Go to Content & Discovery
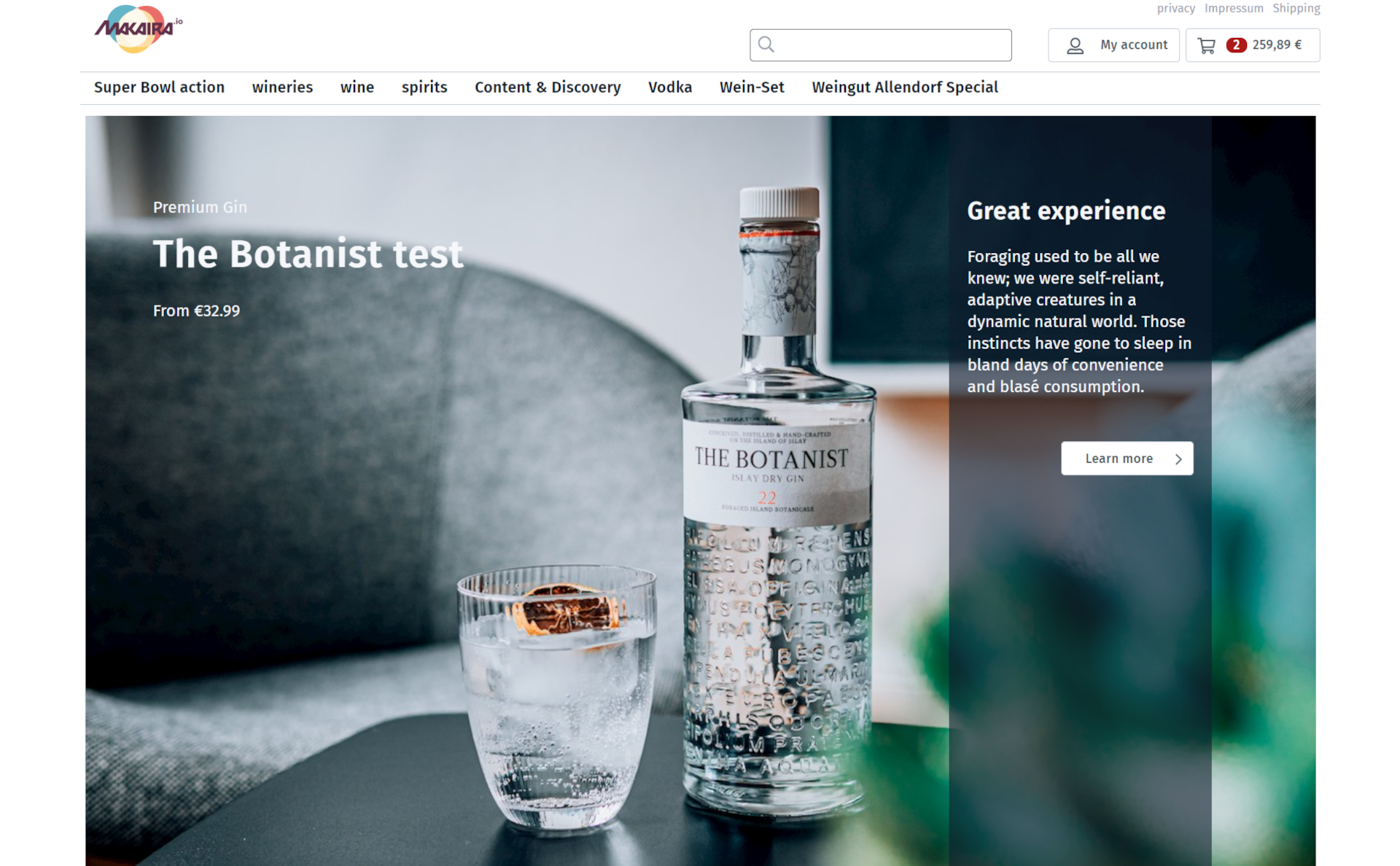 point(548,87)
